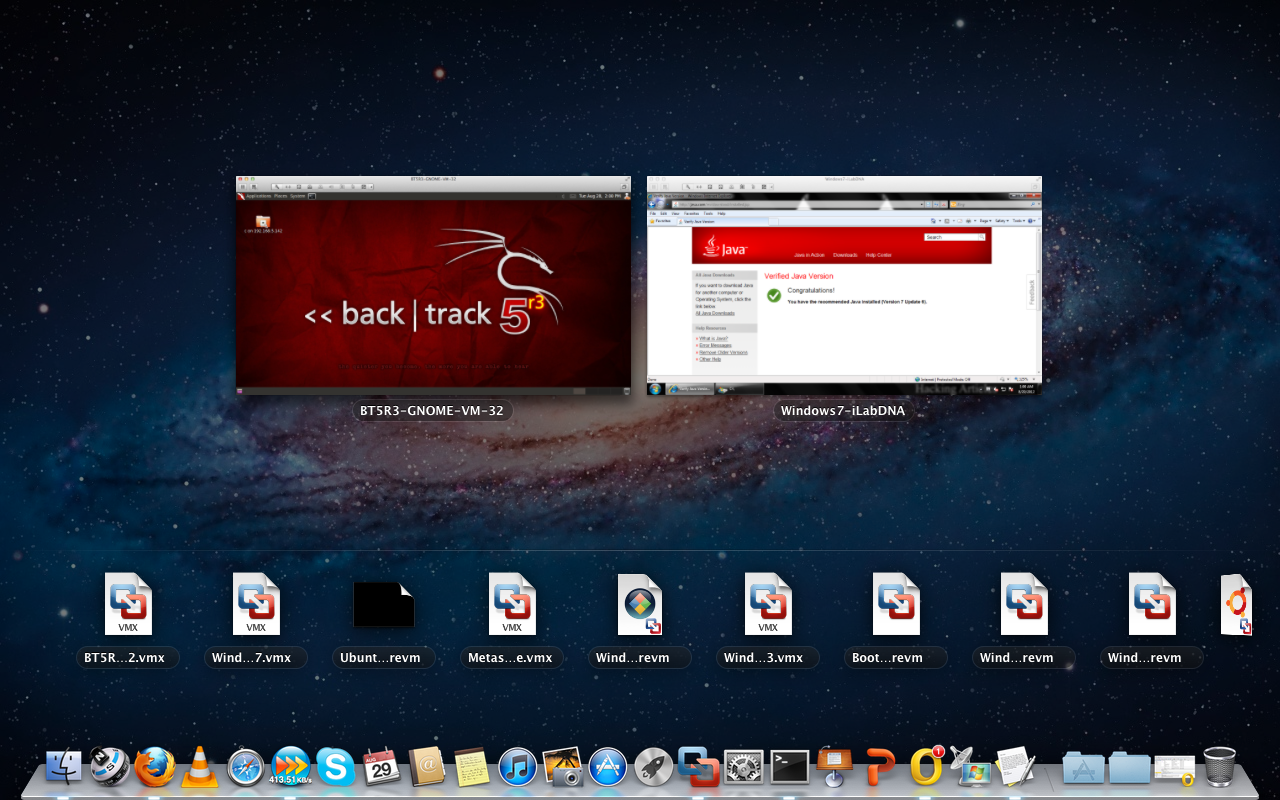Click the Windows7-iLabDNA window label
The width and height of the screenshot is (1280, 800).
(842, 410)
